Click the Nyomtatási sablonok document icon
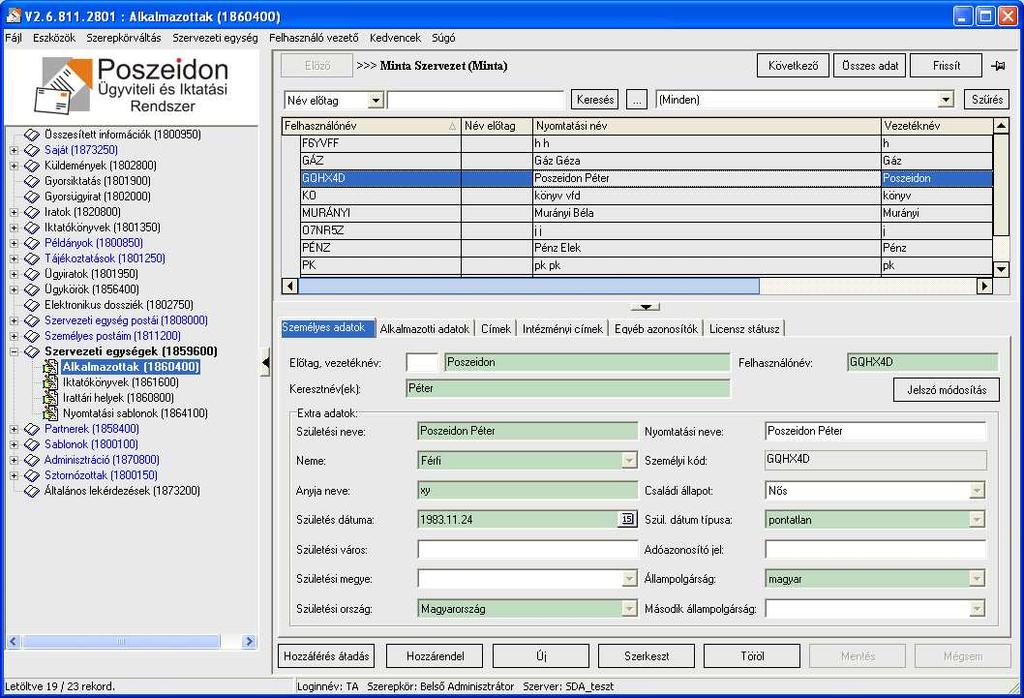The width and height of the screenshot is (1024, 698). point(50,414)
